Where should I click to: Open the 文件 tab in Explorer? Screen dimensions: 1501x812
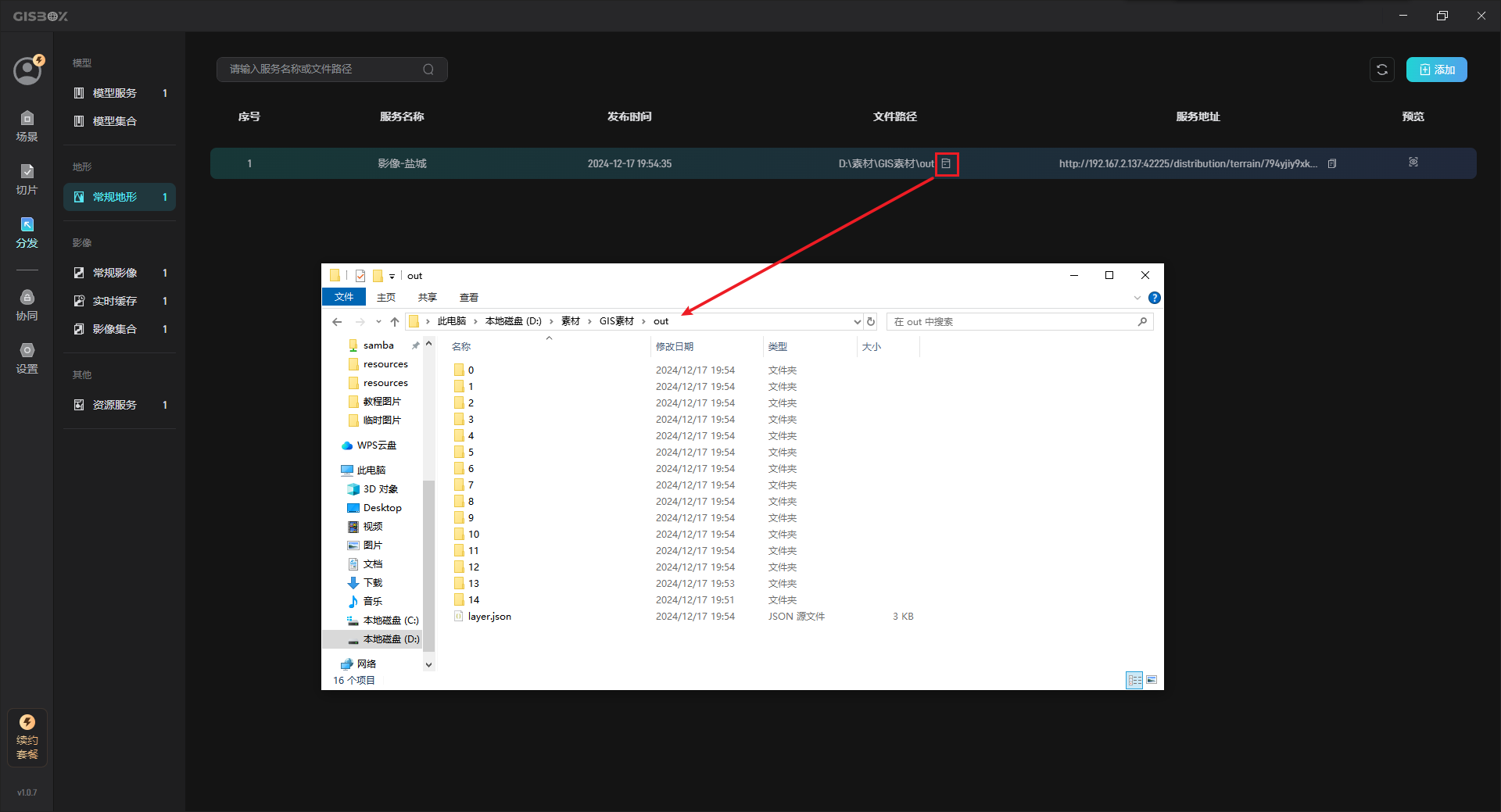[x=344, y=297]
